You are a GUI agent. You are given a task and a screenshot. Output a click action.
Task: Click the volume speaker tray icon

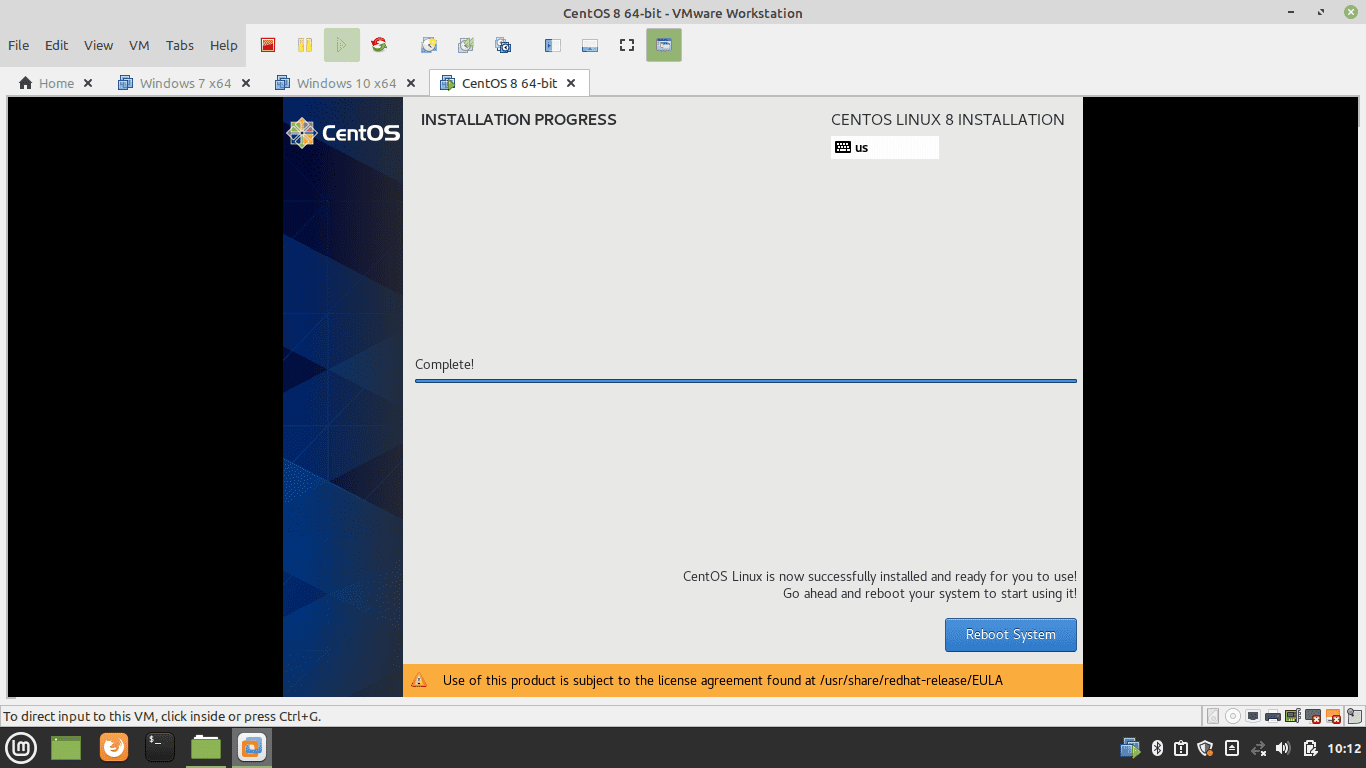click(x=1284, y=748)
